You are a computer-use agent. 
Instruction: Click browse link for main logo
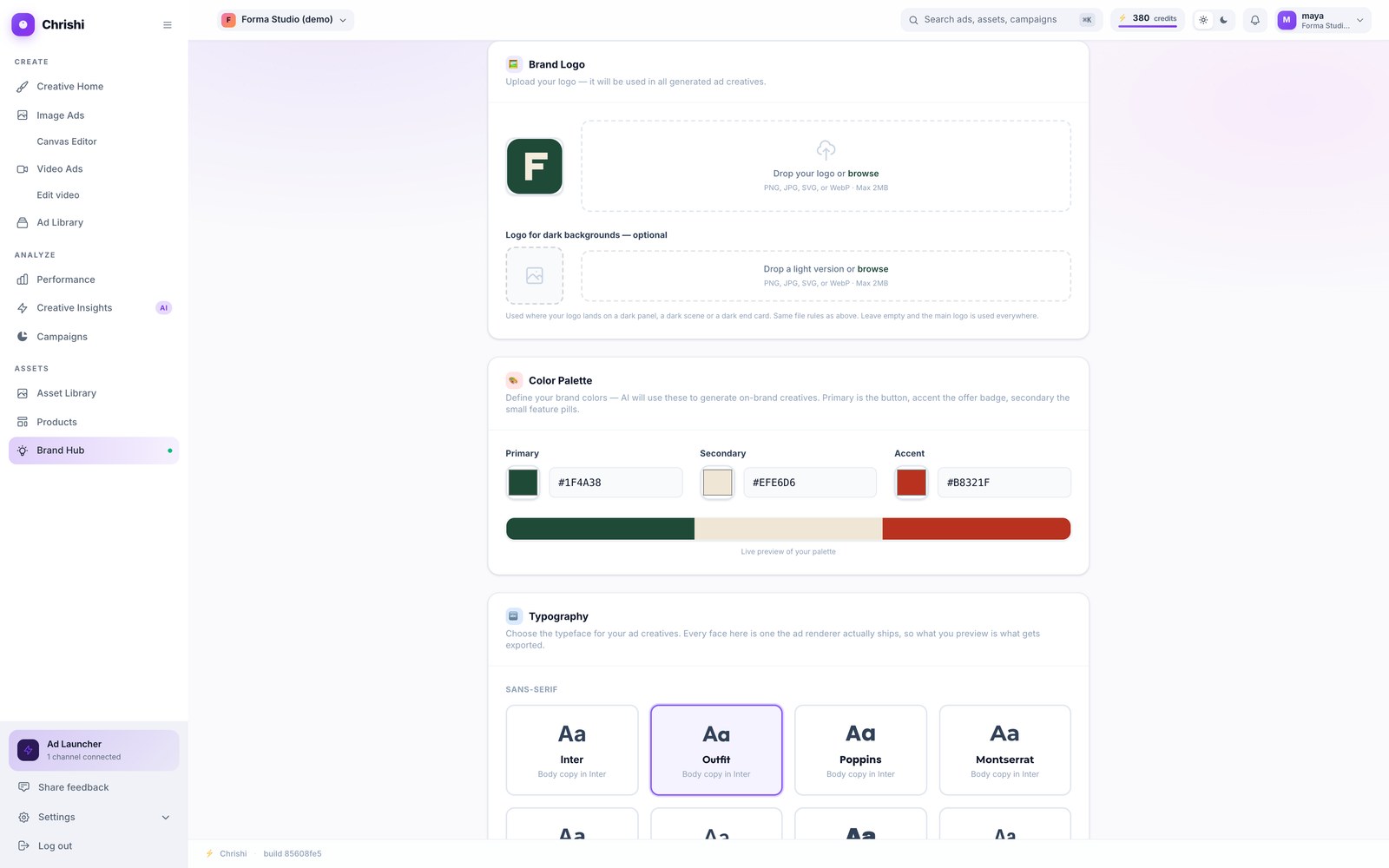click(863, 174)
